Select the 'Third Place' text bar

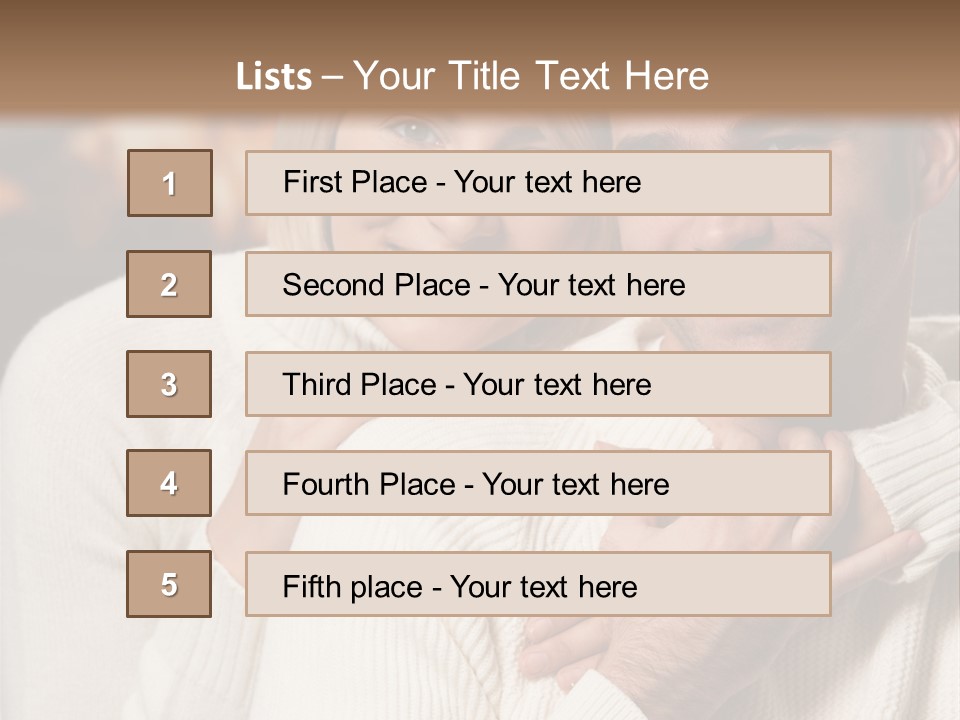[x=538, y=384]
